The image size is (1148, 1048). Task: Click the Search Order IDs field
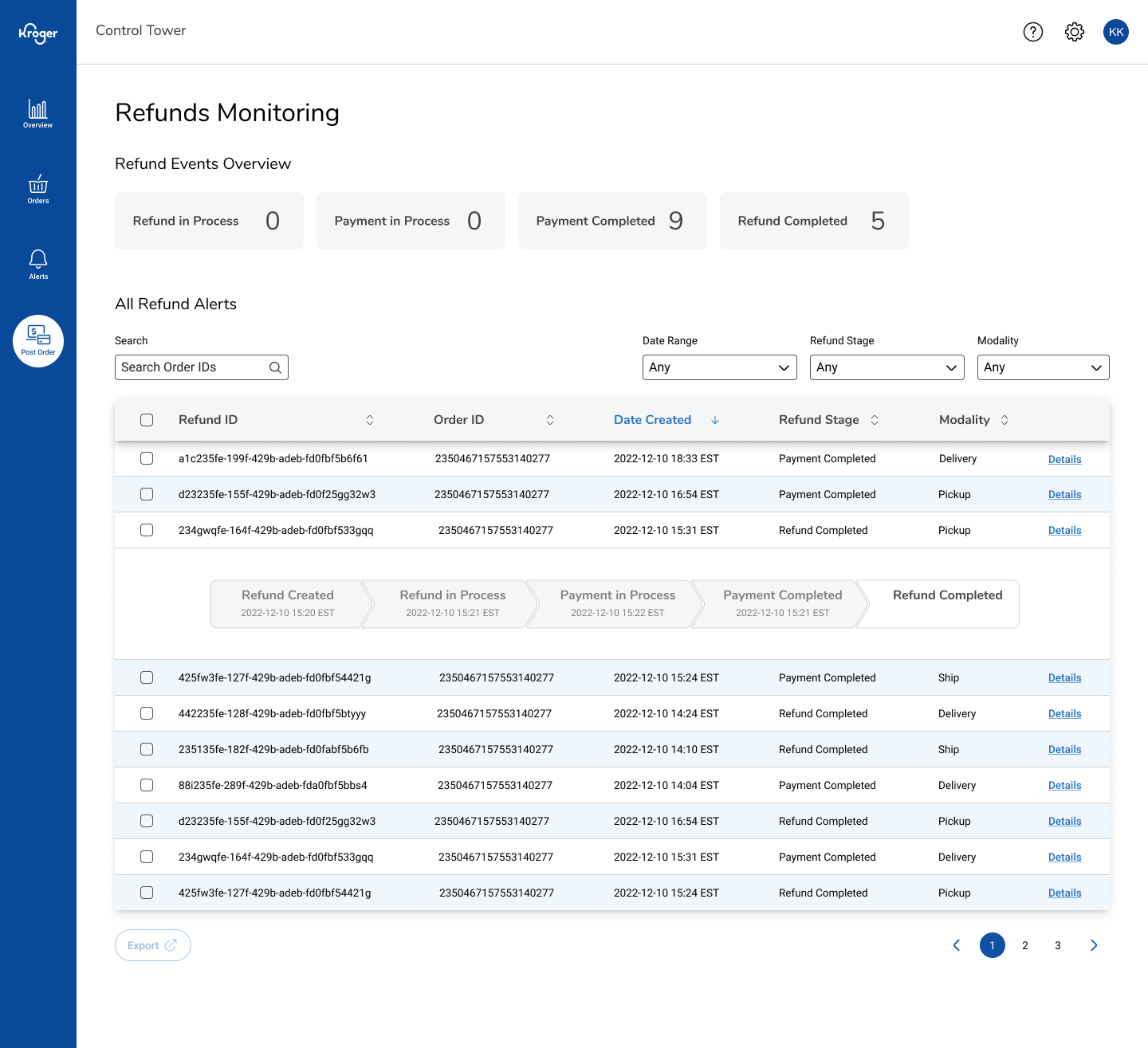(x=191, y=367)
